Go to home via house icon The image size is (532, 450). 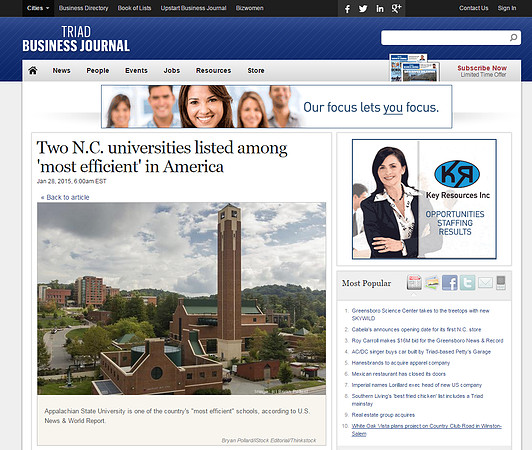[x=33, y=71]
